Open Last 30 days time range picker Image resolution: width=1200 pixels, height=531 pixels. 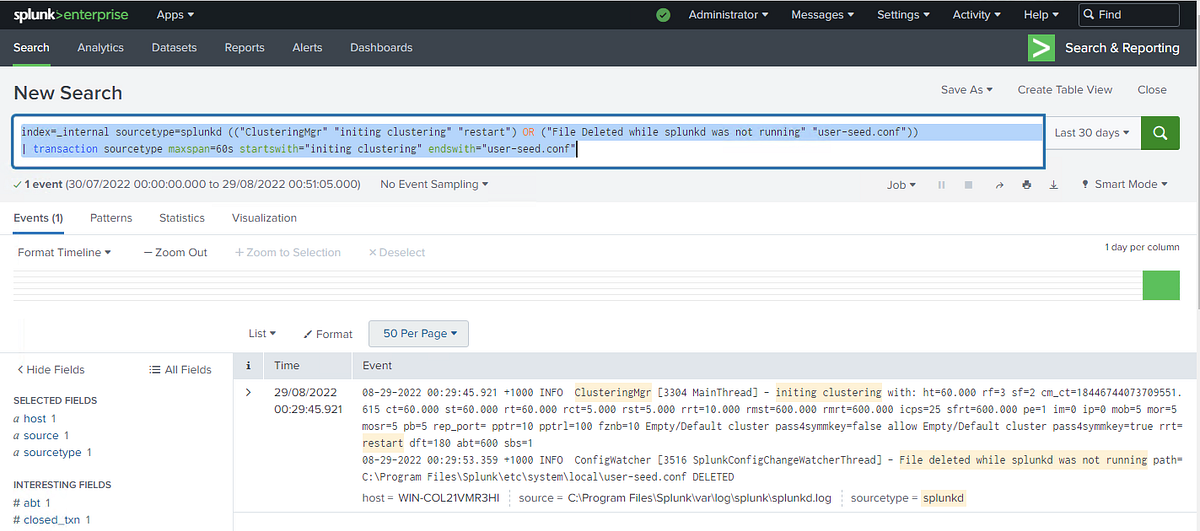pos(1092,133)
